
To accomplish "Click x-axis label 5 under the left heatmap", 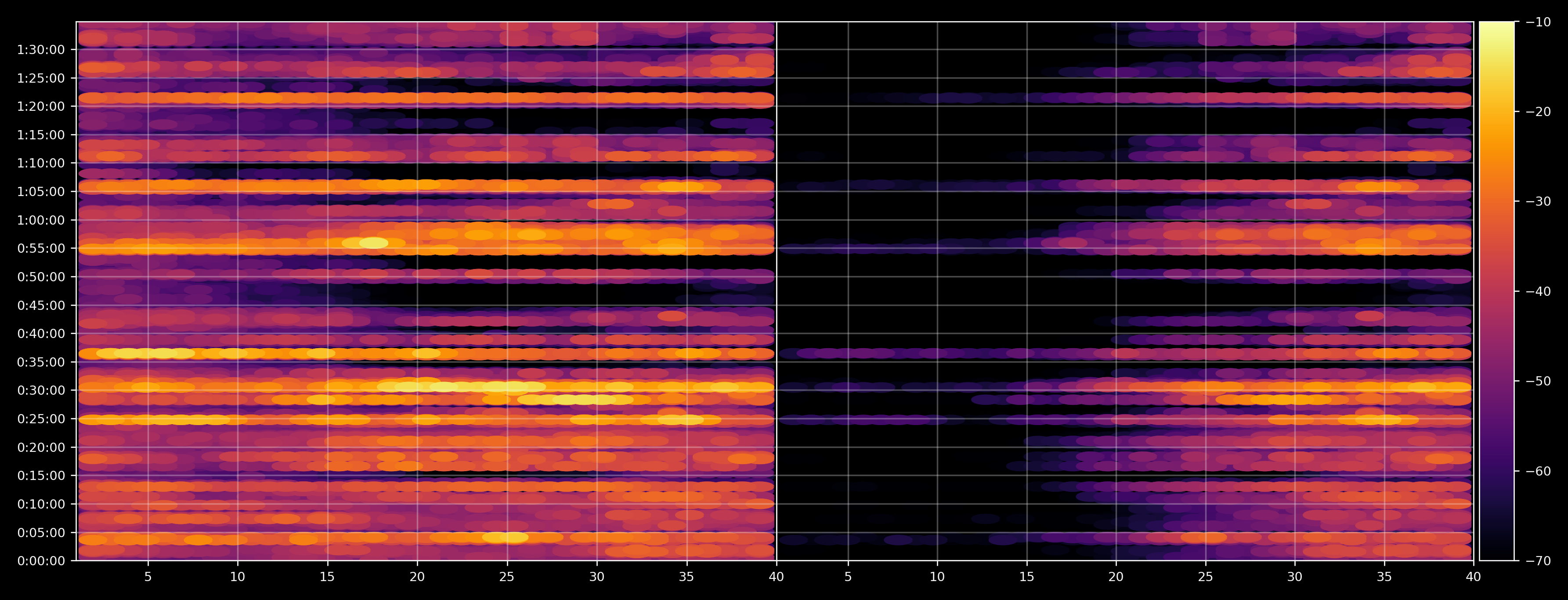I will click(148, 576).
